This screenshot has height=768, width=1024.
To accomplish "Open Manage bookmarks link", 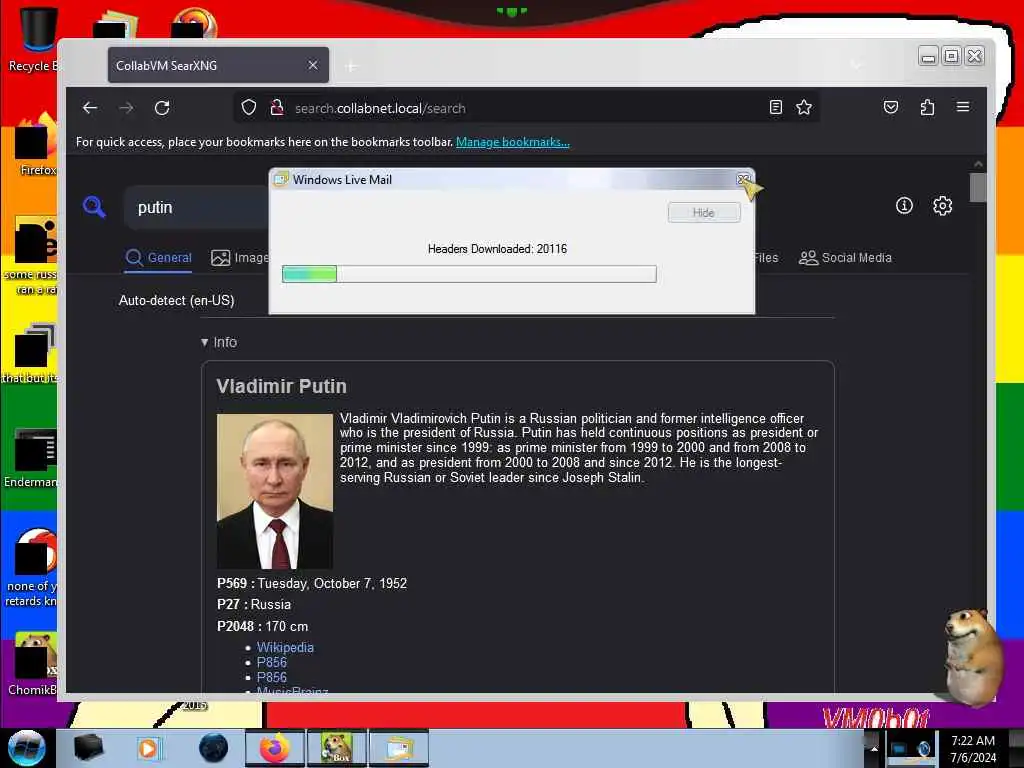I will pyautogui.click(x=513, y=142).
